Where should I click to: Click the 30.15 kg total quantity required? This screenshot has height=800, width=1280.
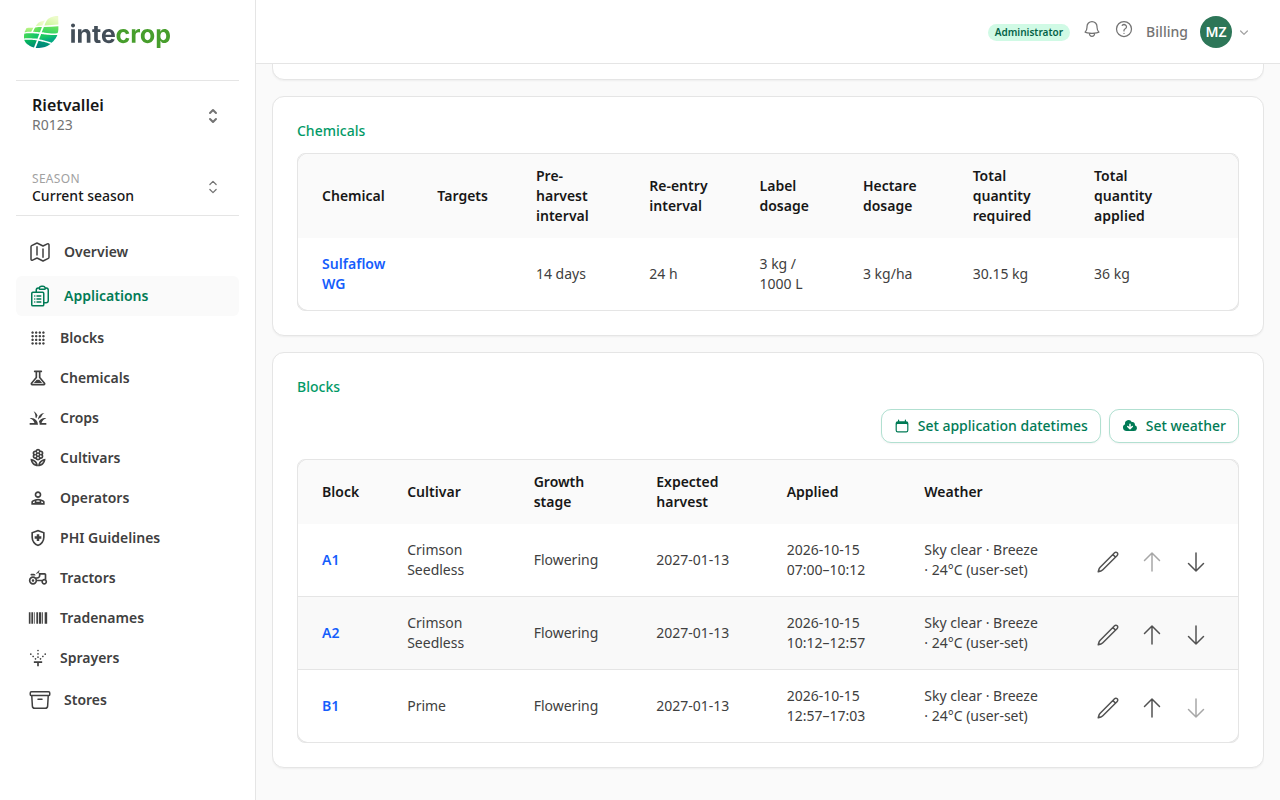[x=1000, y=274]
